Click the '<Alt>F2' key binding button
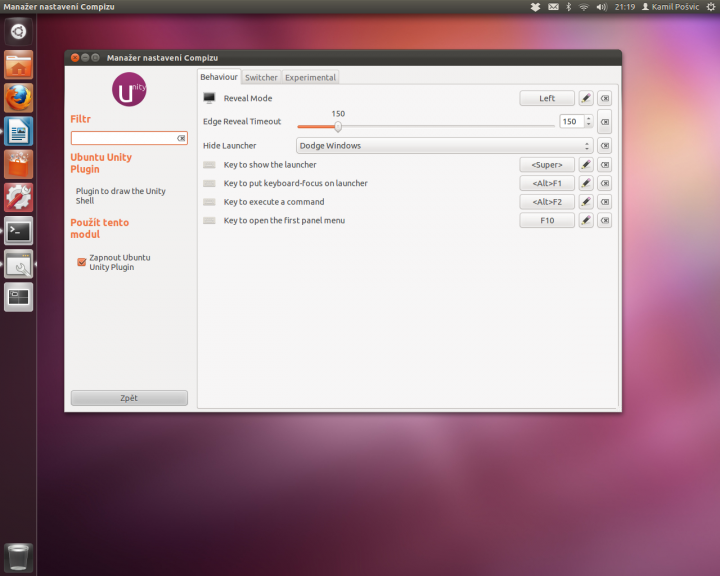The image size is (720, 576). [x=547, y=202]
